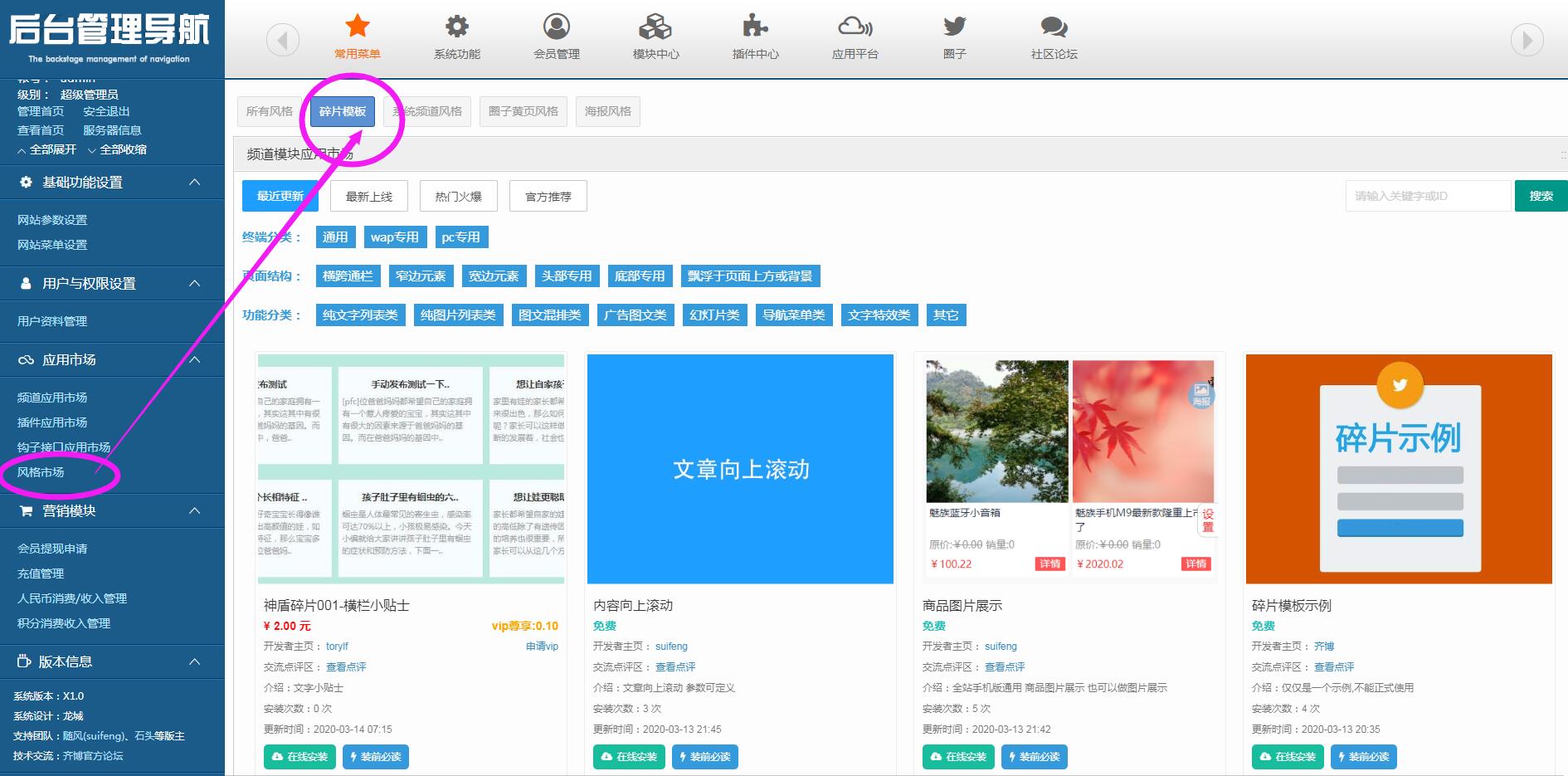Screen dimensions: 1568x776
Task: Select the 最新上线 sort filter
Action: pyautogui.click(x=368, y=197)
